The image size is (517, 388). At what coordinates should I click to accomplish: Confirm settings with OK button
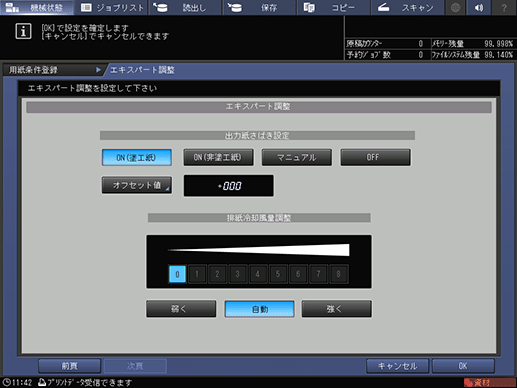pyautogui.click(x=463, y=366)
